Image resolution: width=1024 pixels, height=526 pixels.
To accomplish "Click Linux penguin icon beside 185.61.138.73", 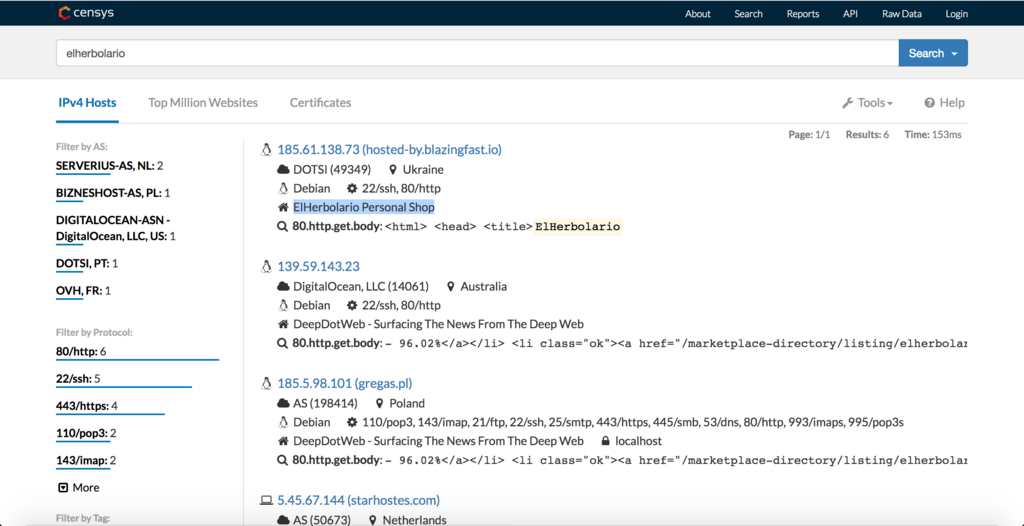I will [x=266, y=150].
